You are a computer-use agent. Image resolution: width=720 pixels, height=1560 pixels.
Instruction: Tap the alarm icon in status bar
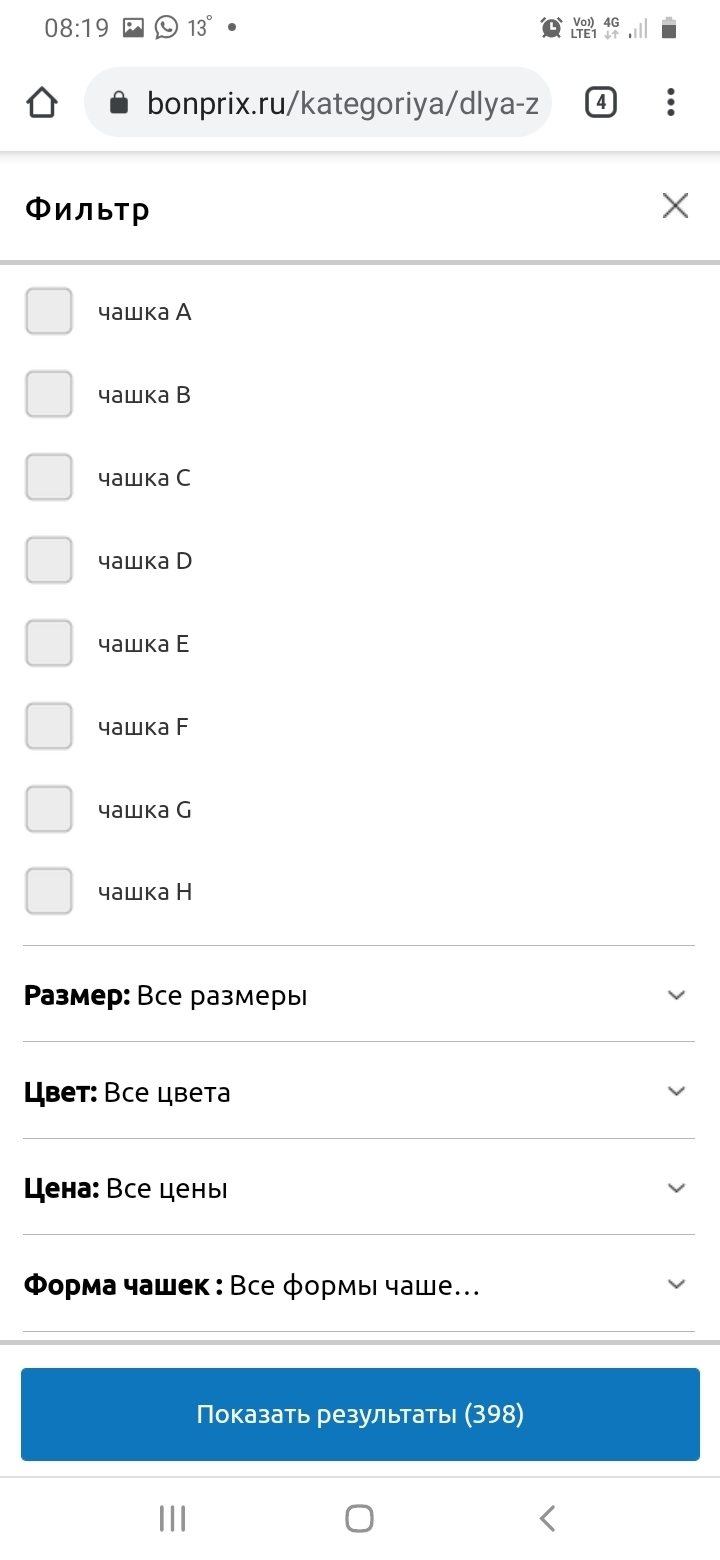[x=551, y=28]
